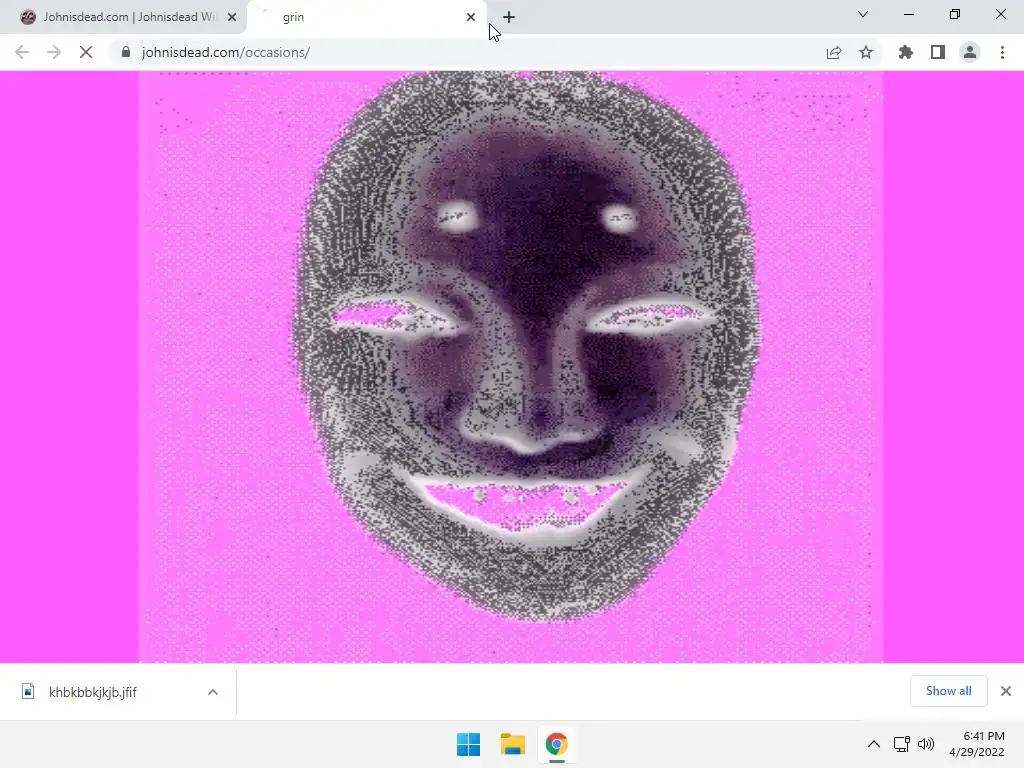Open Chrome three-dot menu
1024x768 pixels.
tap(1002, 52)
